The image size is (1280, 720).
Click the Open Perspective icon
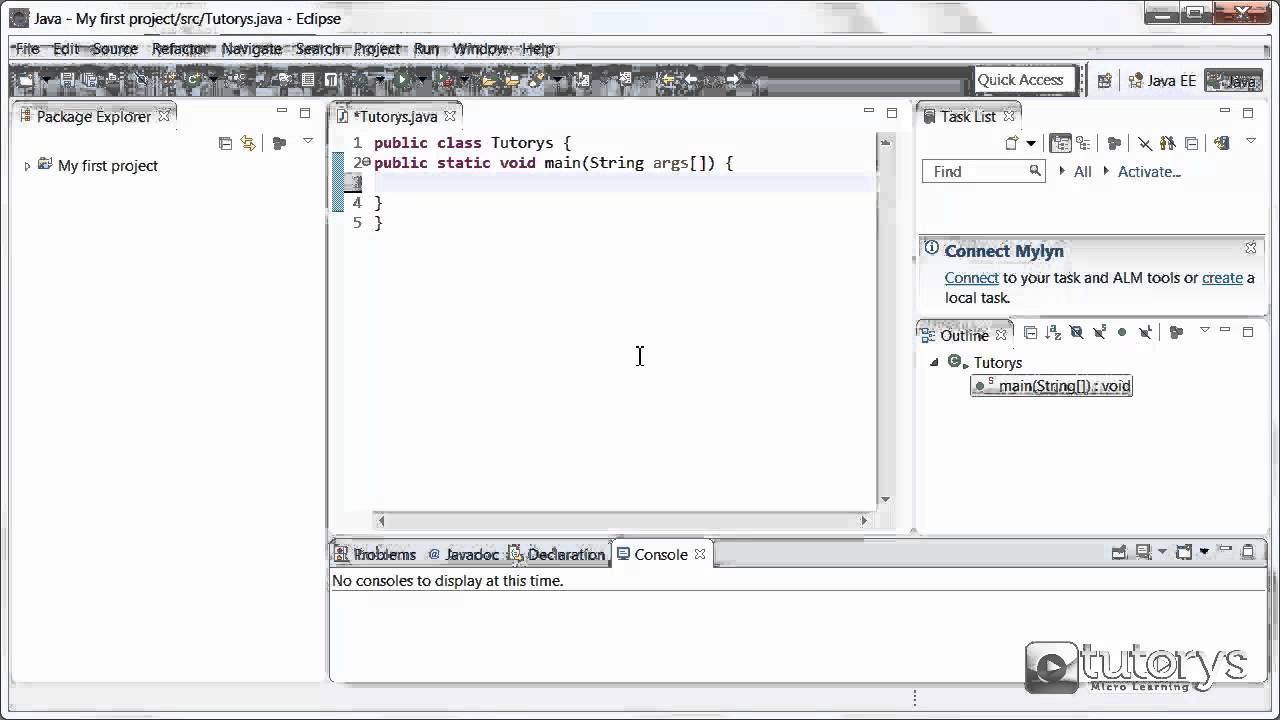click(x=1105, y=81)
